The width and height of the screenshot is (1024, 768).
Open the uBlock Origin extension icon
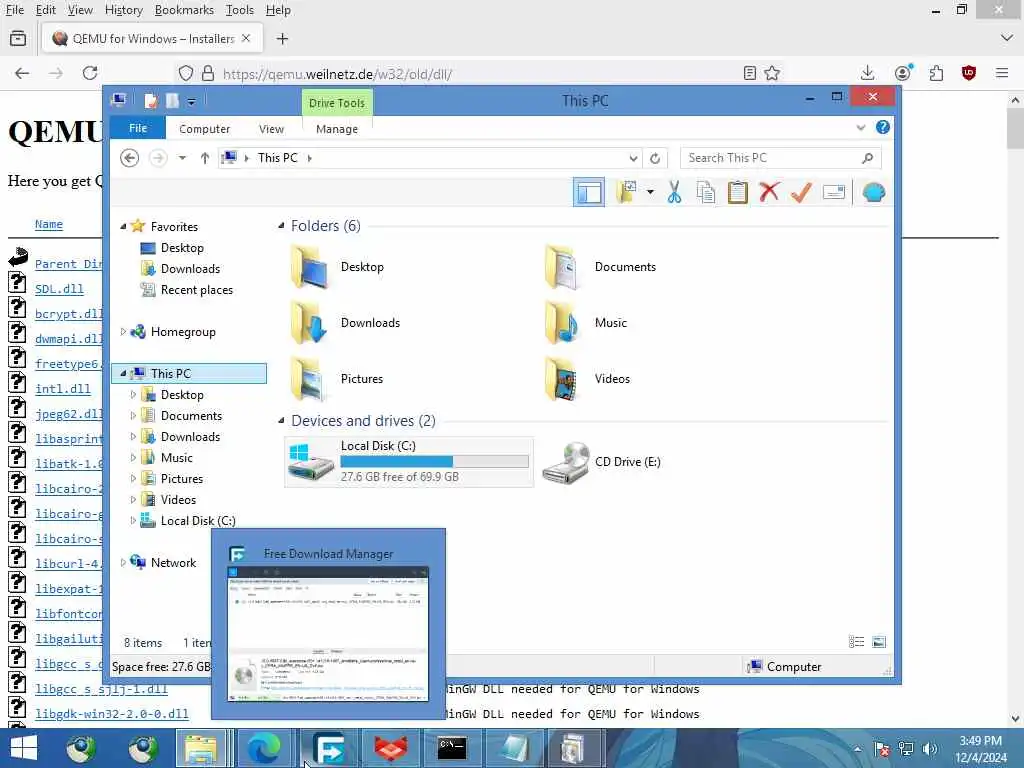[968, 73]
